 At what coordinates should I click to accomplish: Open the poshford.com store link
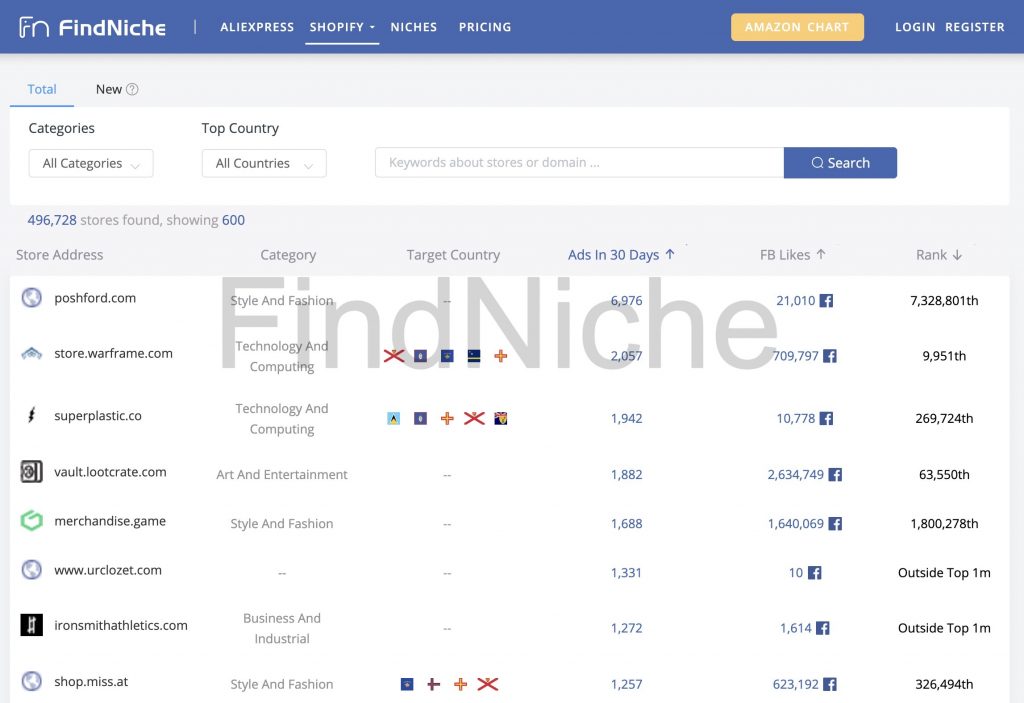point(95,298)
